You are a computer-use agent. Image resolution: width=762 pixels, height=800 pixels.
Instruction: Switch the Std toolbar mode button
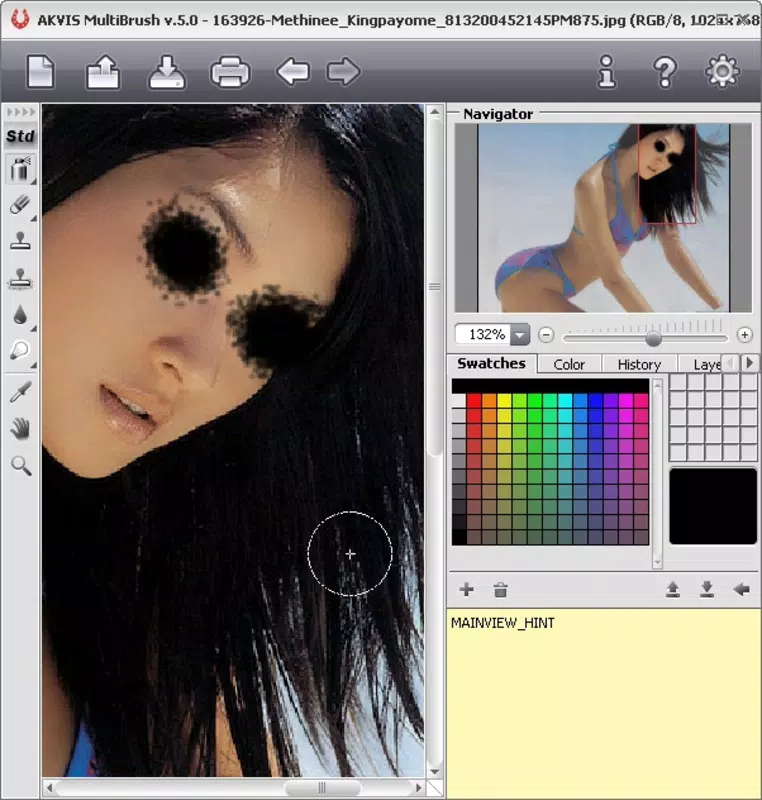point(20,136)
